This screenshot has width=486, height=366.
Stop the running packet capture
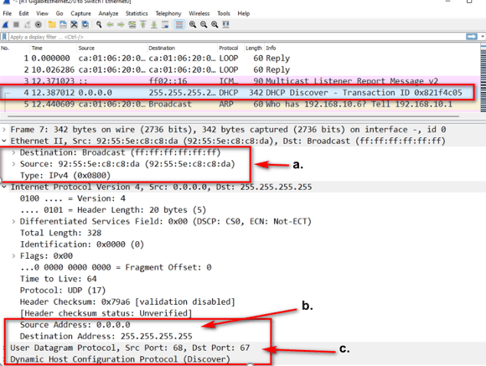(16, 25)
